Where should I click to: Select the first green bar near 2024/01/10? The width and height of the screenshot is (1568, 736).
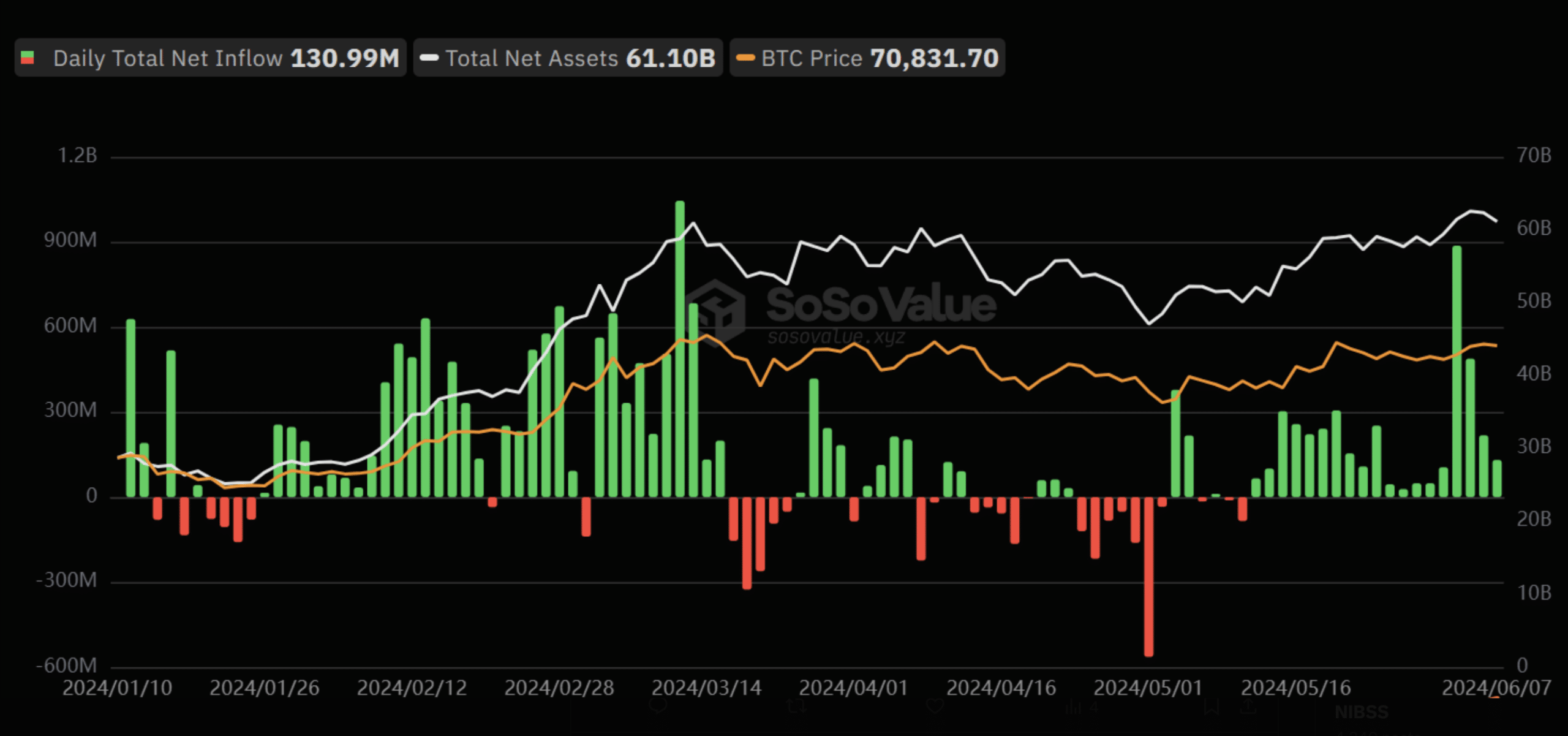(x=130, y=408)
